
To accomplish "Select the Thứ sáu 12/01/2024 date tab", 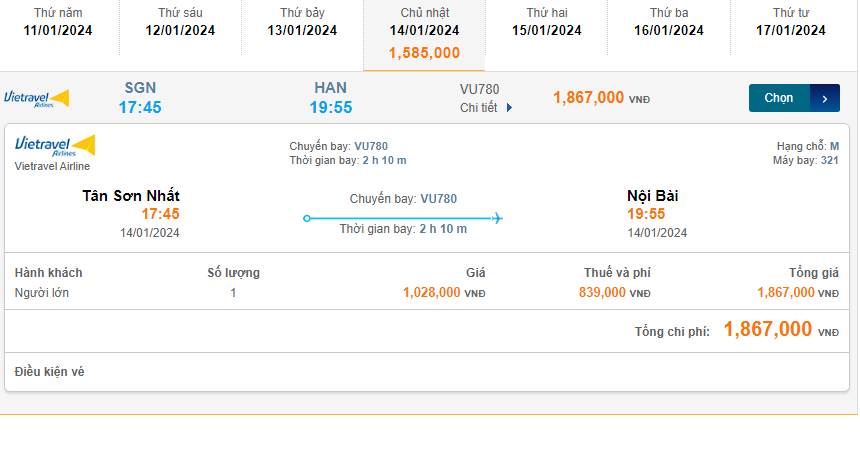I will coord(180,22).
